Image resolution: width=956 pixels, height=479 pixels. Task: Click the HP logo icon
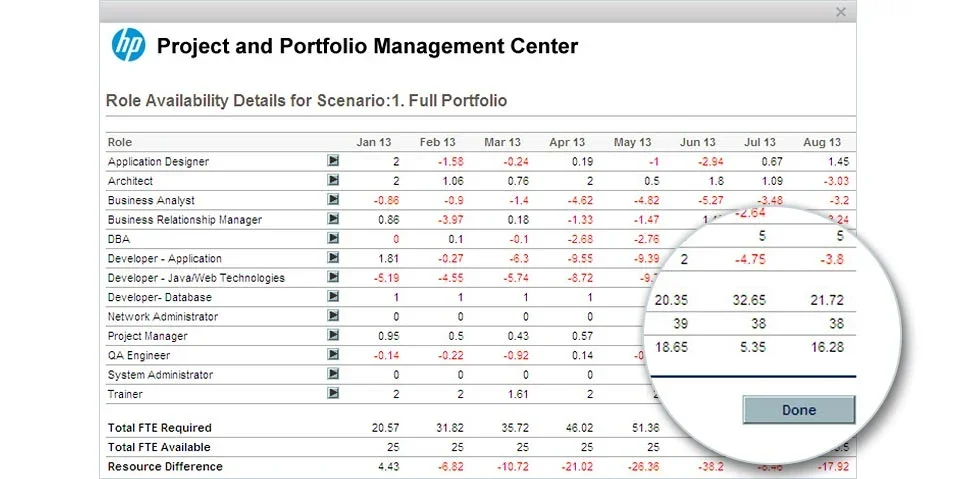point(128,46)
